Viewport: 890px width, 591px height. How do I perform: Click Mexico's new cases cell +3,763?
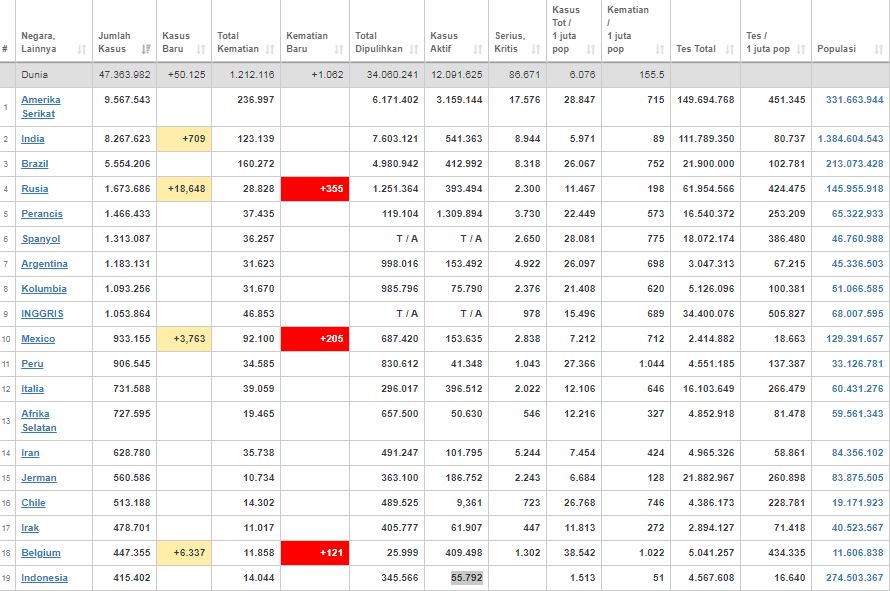point(184,339)
